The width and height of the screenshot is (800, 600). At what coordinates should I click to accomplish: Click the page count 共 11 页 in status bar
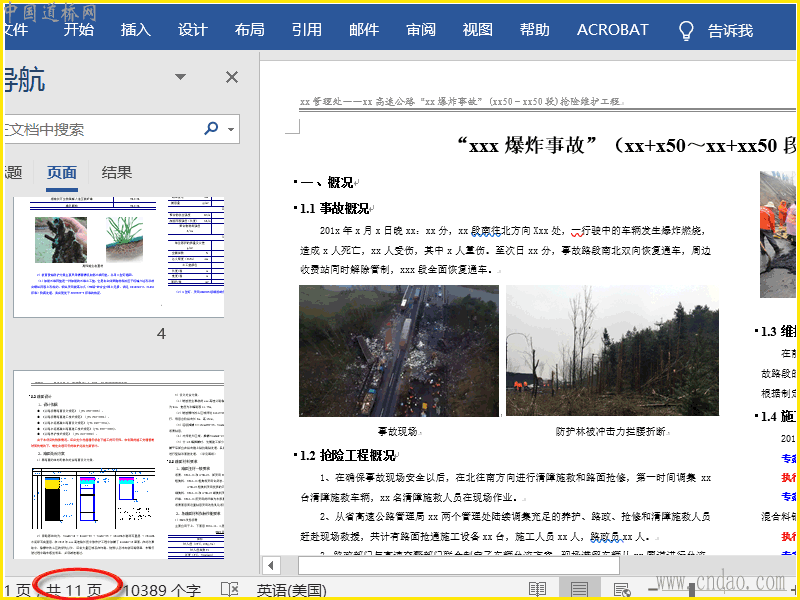74,590
